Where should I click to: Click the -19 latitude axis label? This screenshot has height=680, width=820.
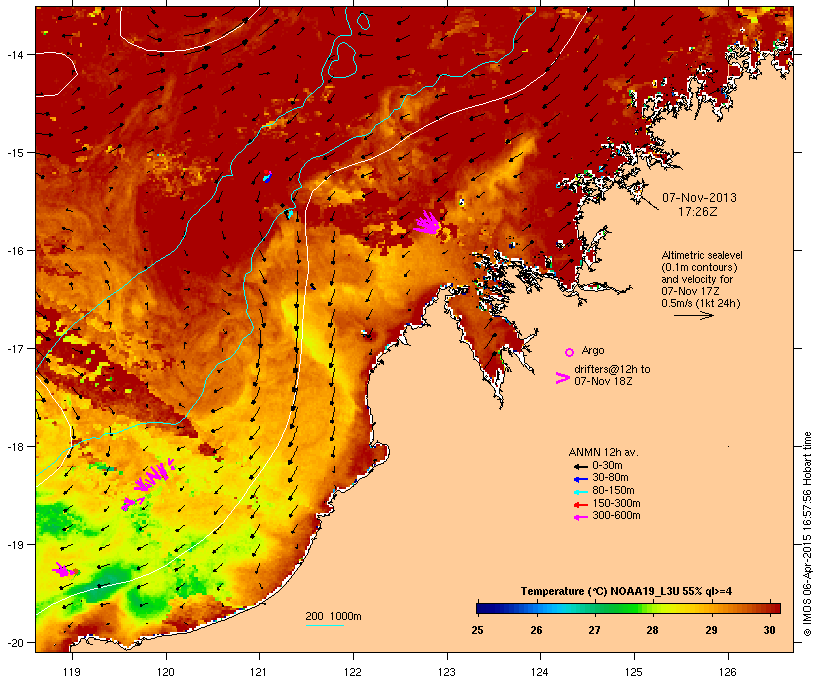[14, 545]
